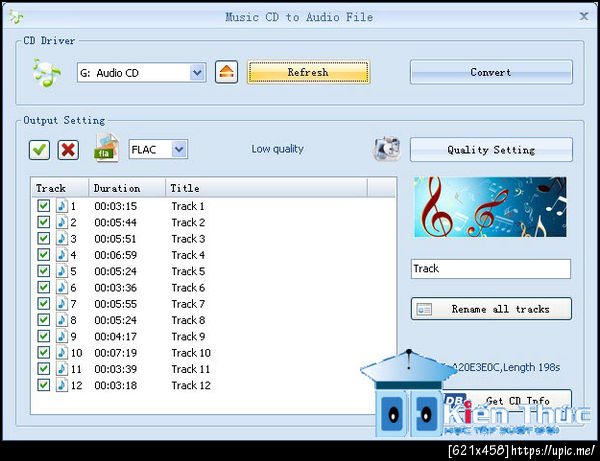This screenshot has width=600, height=461.
Task: Uncheck the track 3 checkbox
Action: [43, 238]
